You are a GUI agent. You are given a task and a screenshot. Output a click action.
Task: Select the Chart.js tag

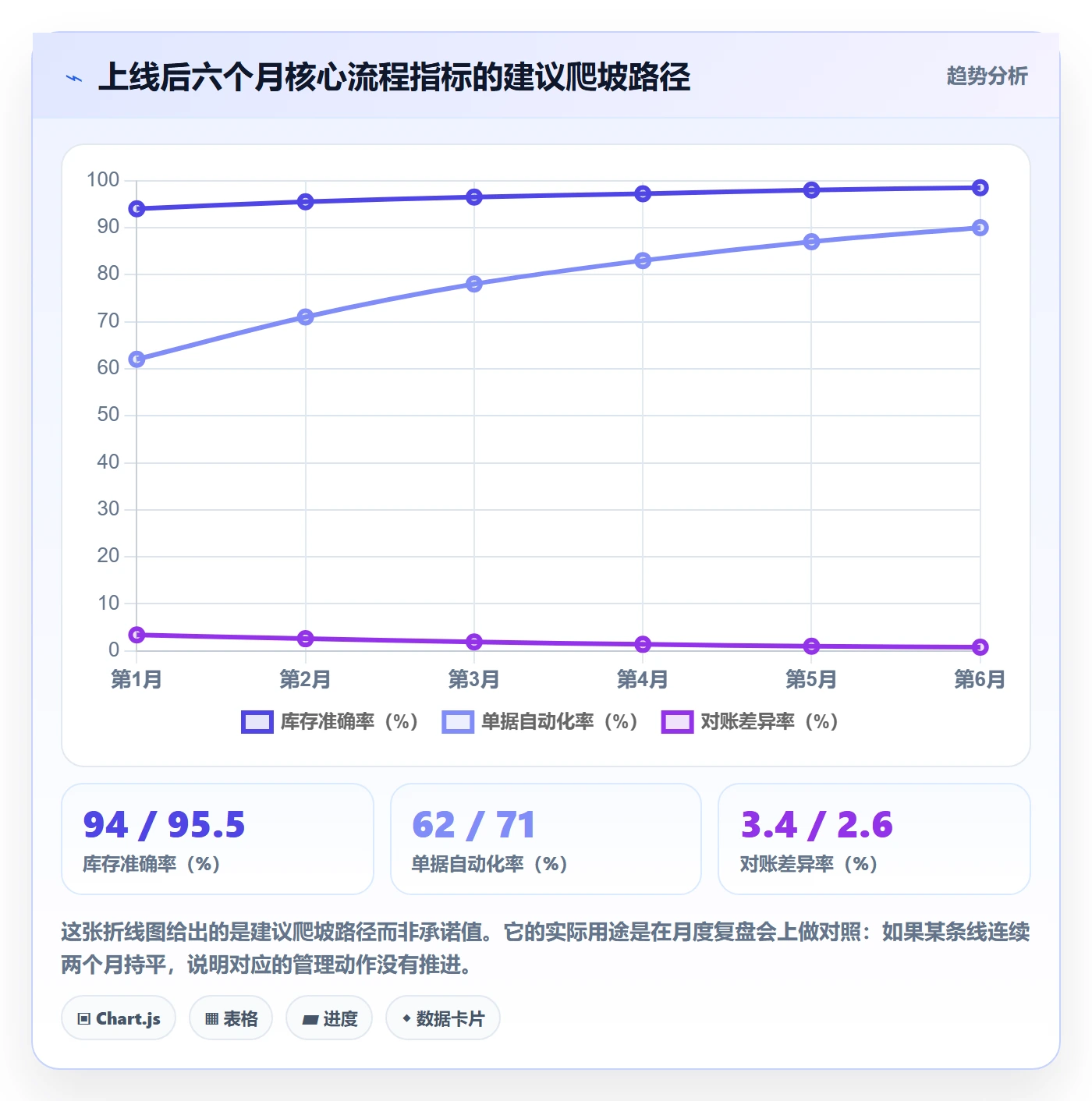coord(119,1018)
